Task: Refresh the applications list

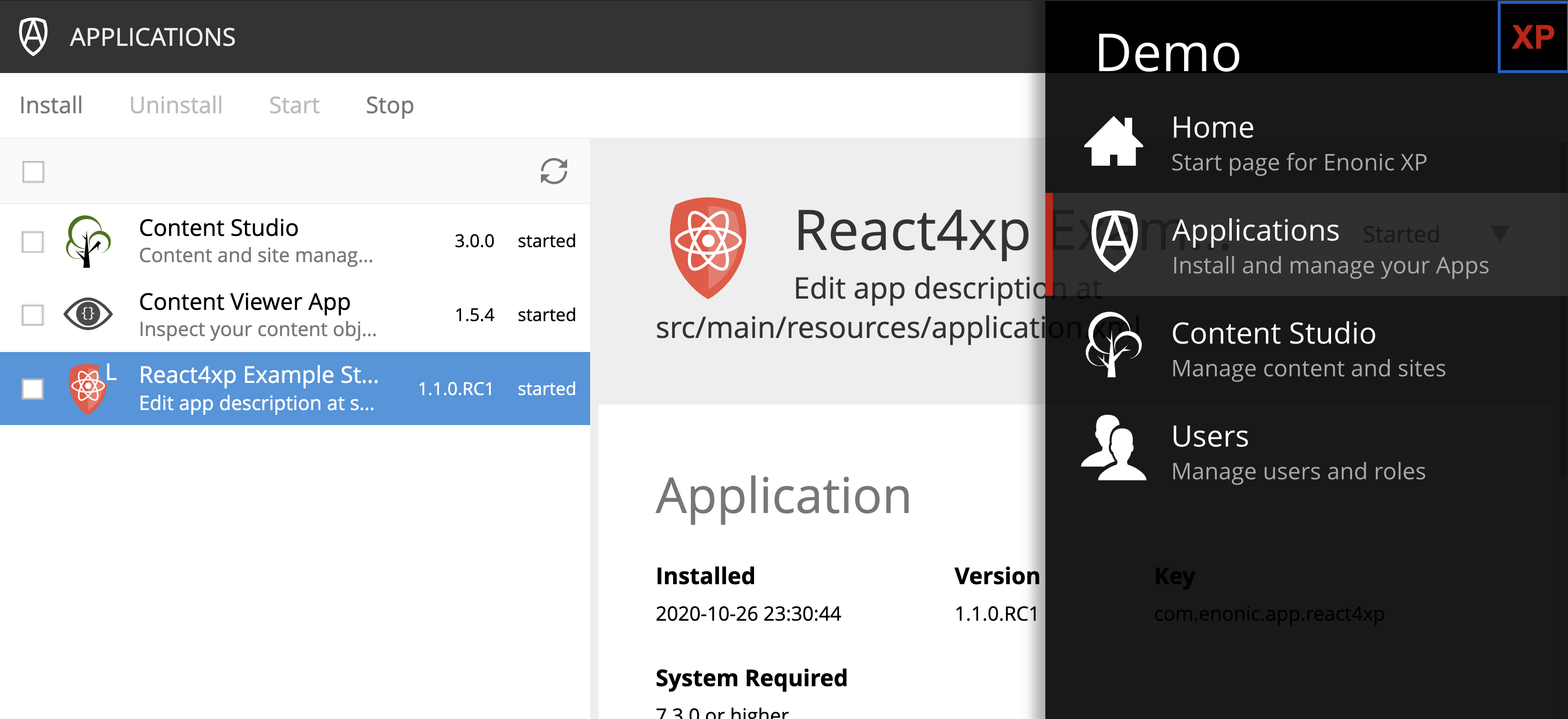Action: [x=554, y=171]
